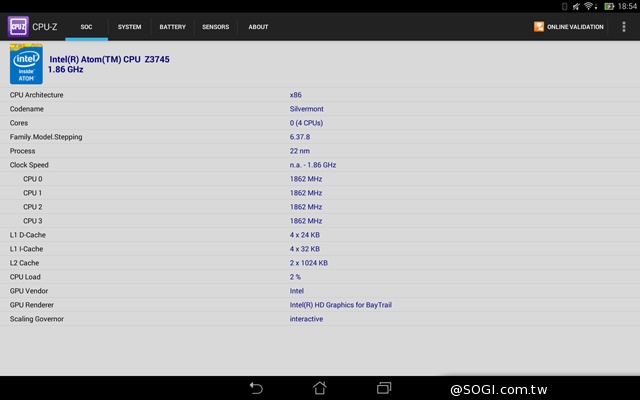Screen dimensions: 640x400
Task: Tap the n.a. - 1.86 GHz value
Action: [x=313, y=165]
